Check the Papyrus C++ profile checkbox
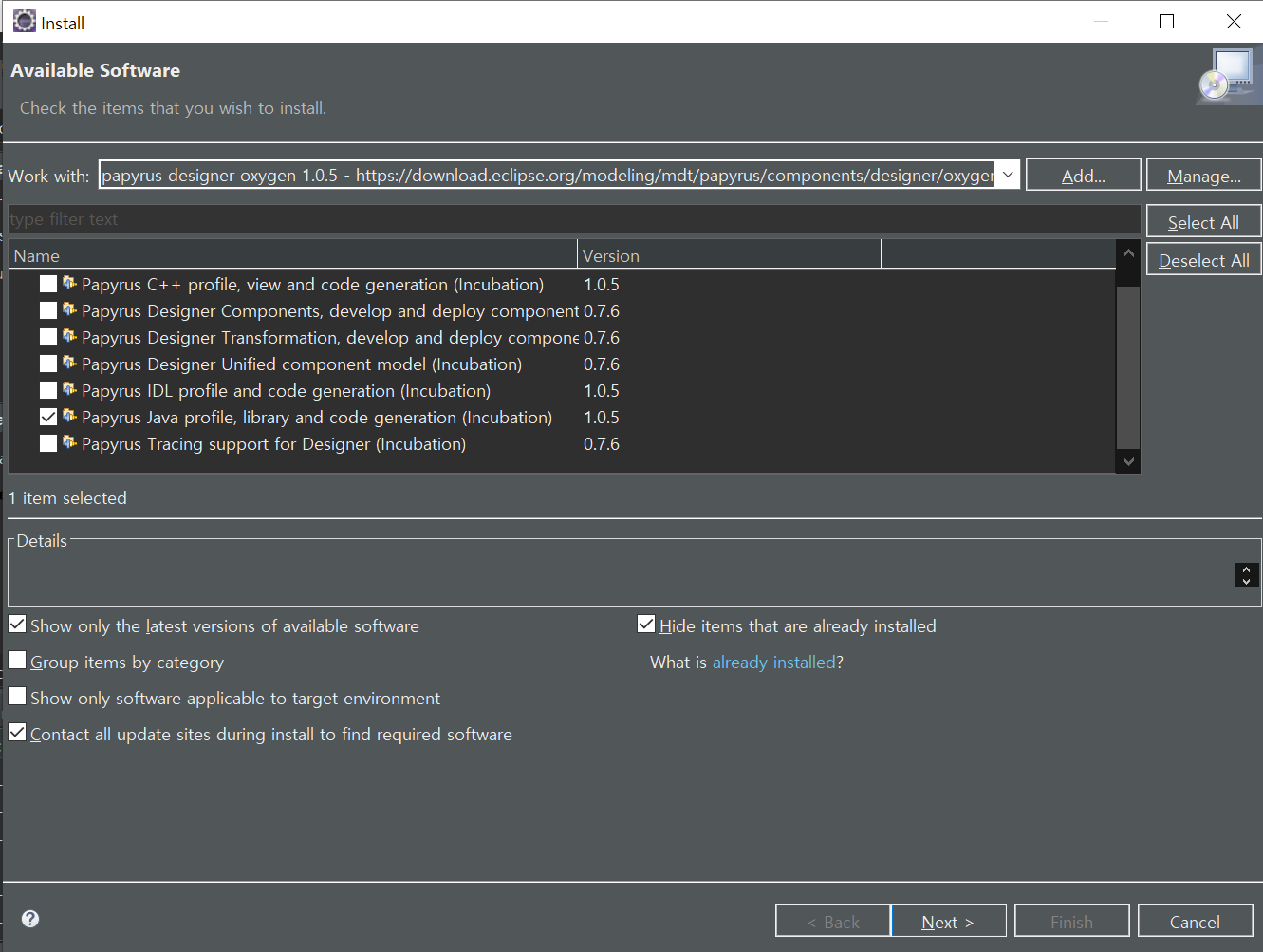This screenshot has width=1263, height=952. 48,284
